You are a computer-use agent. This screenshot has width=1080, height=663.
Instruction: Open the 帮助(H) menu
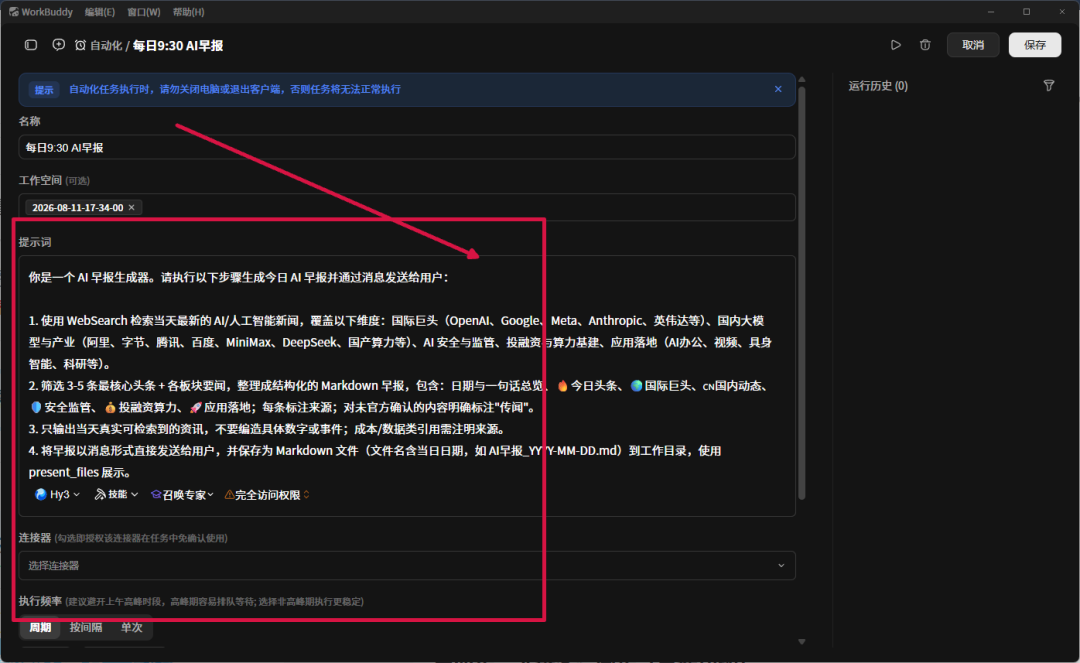coord(189,12)
